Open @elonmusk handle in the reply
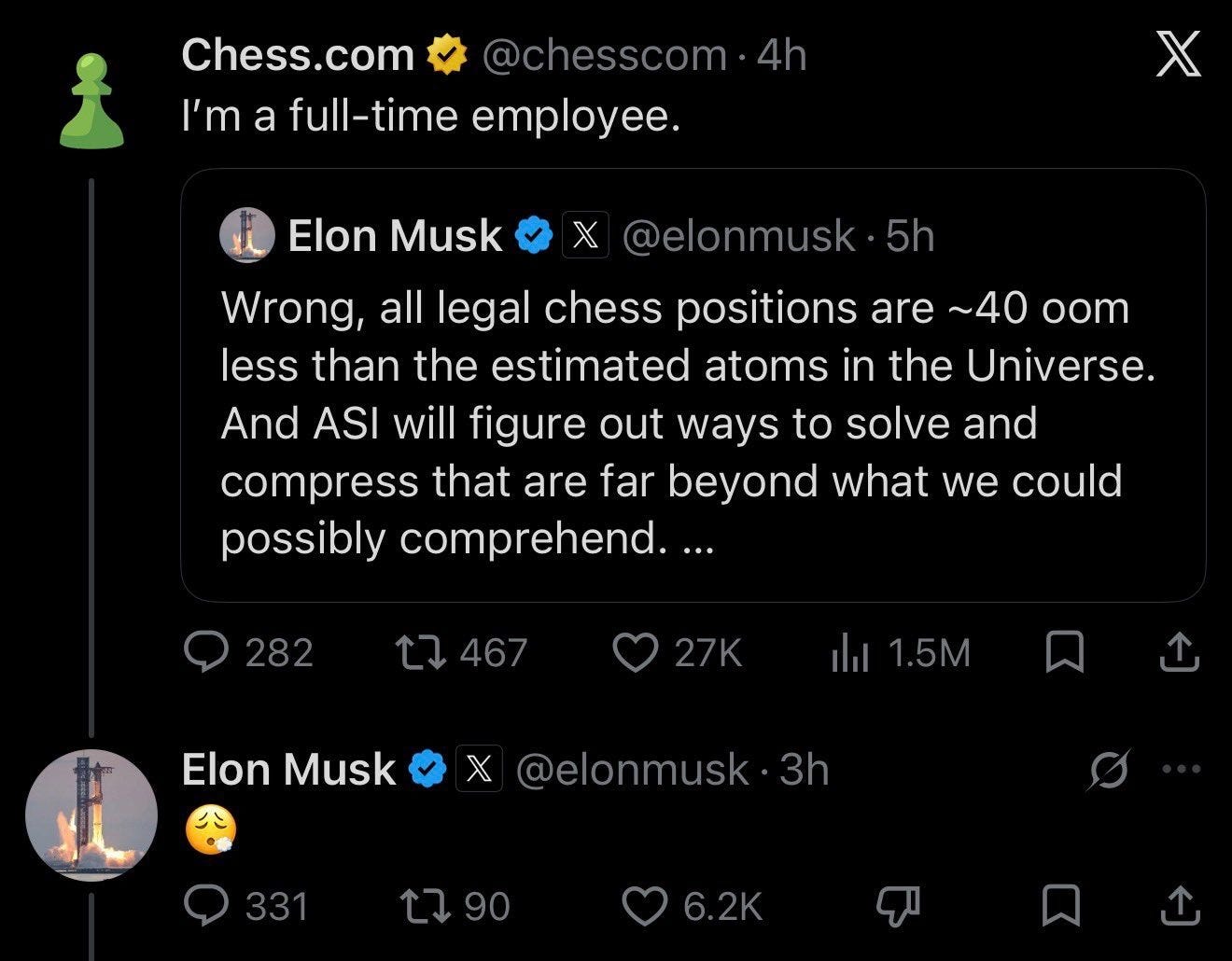The width and height of the screenshot is (1232, 961). pos(633,770)
